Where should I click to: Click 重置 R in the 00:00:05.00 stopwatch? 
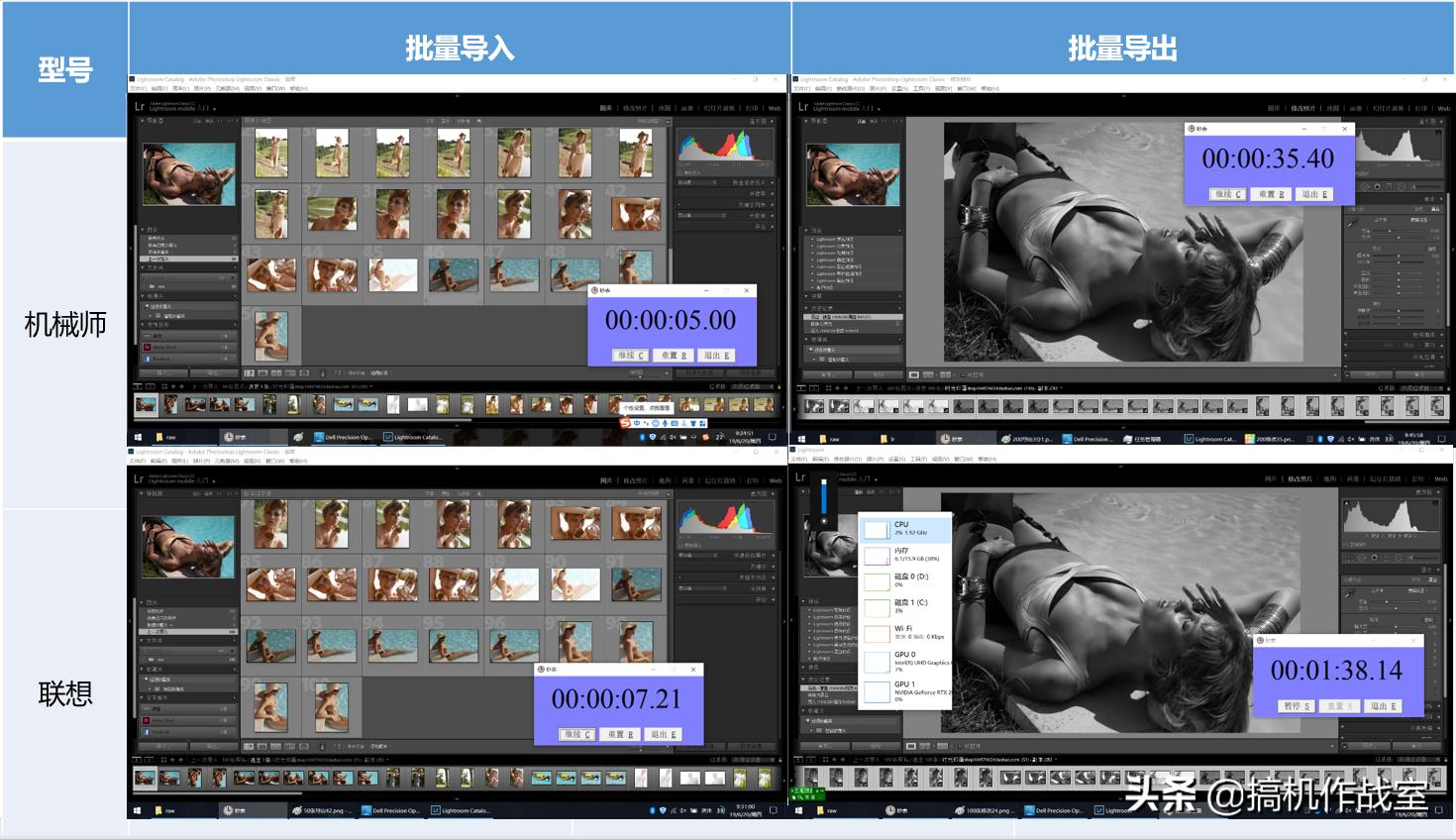674,355
